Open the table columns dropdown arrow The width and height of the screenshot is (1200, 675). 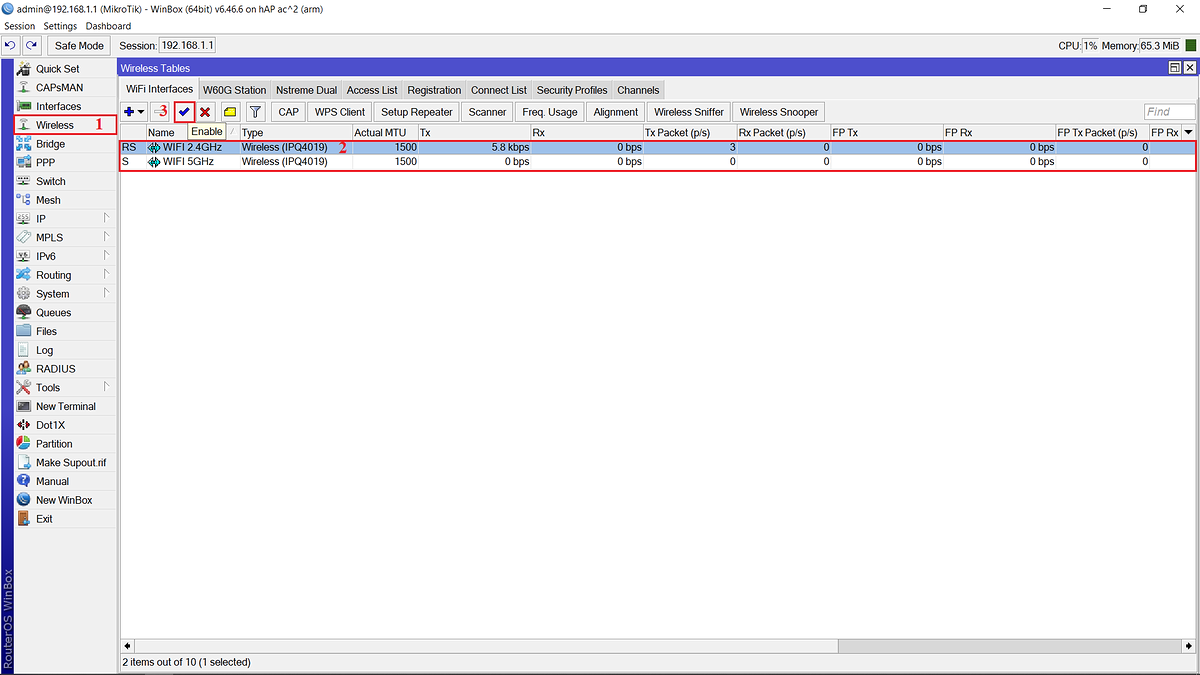pyautogui.click(x=1188, y=132)
